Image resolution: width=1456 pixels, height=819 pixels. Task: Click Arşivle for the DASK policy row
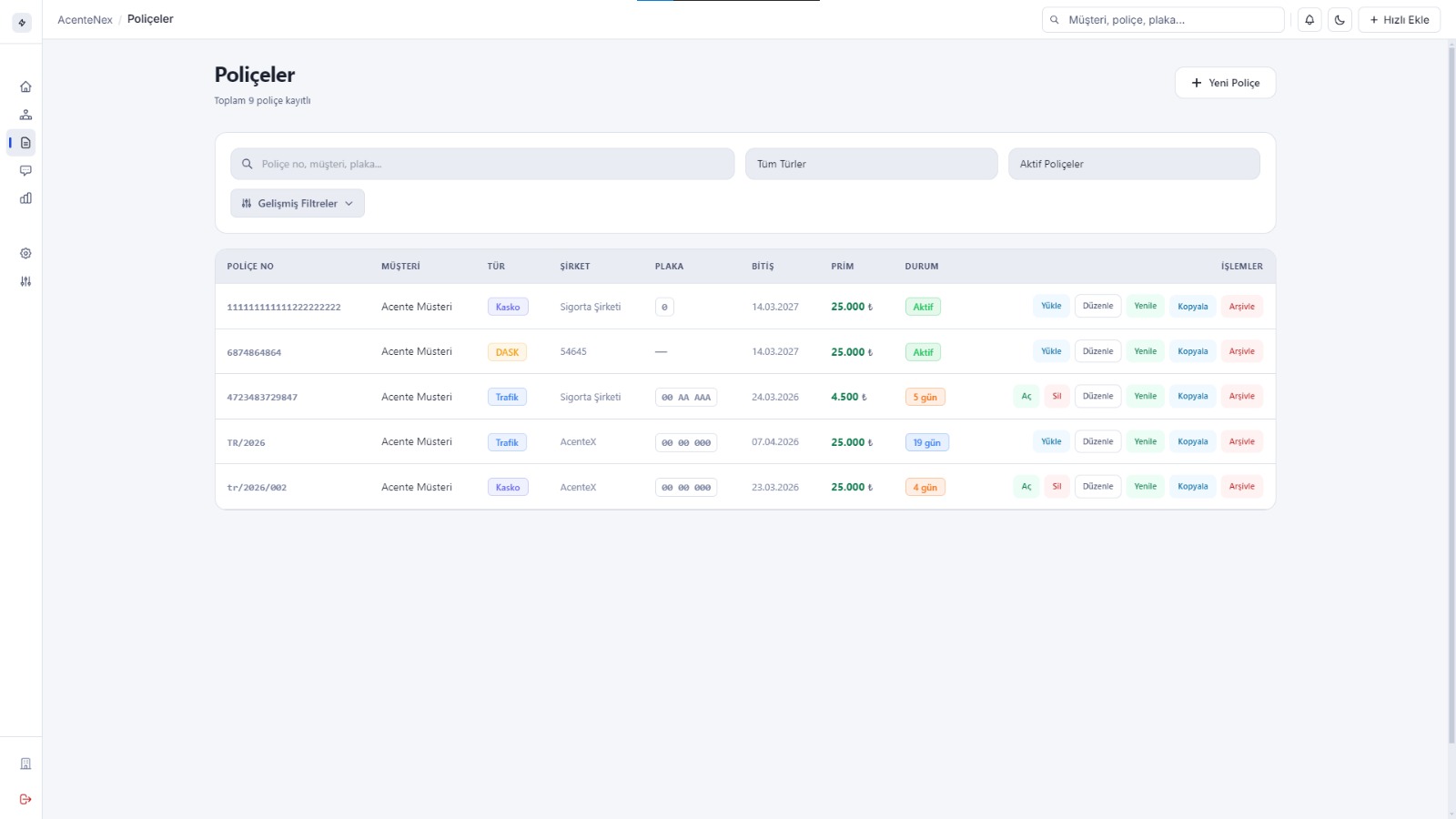tap(1241, 351)
